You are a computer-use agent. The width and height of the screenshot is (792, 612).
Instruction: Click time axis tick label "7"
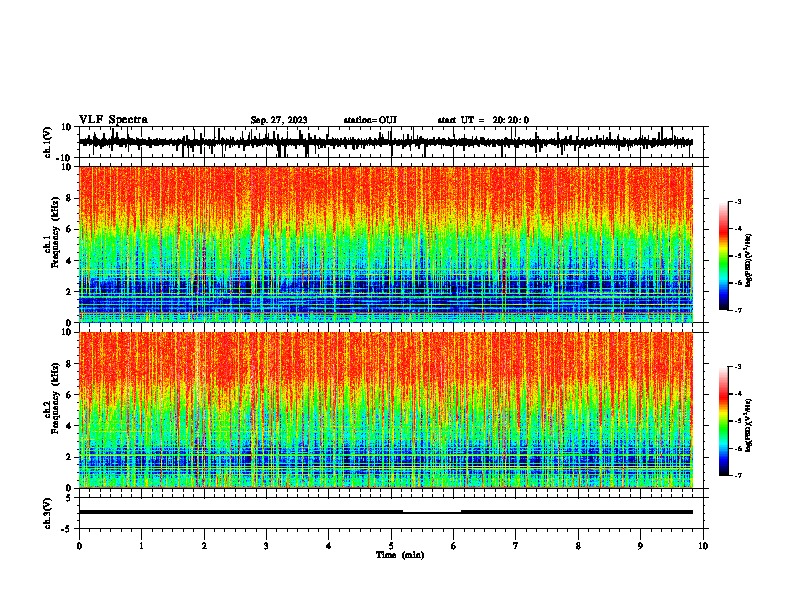pyautogui.click(x=516, y=546)
